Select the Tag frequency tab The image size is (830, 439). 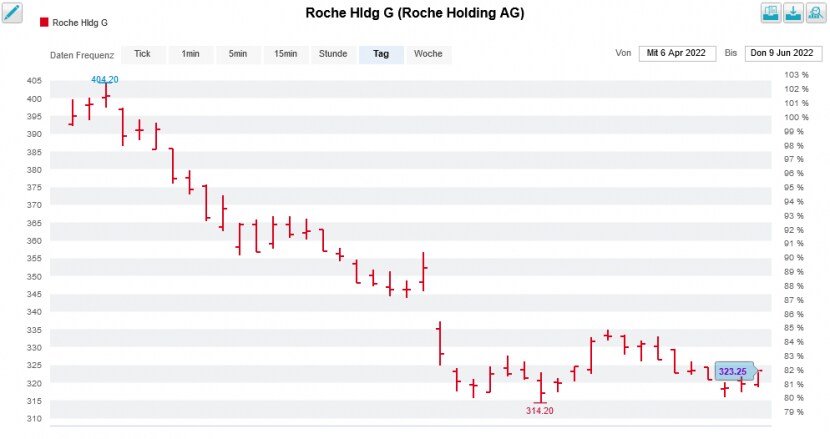pyautogui.click(x=381, y=54)
